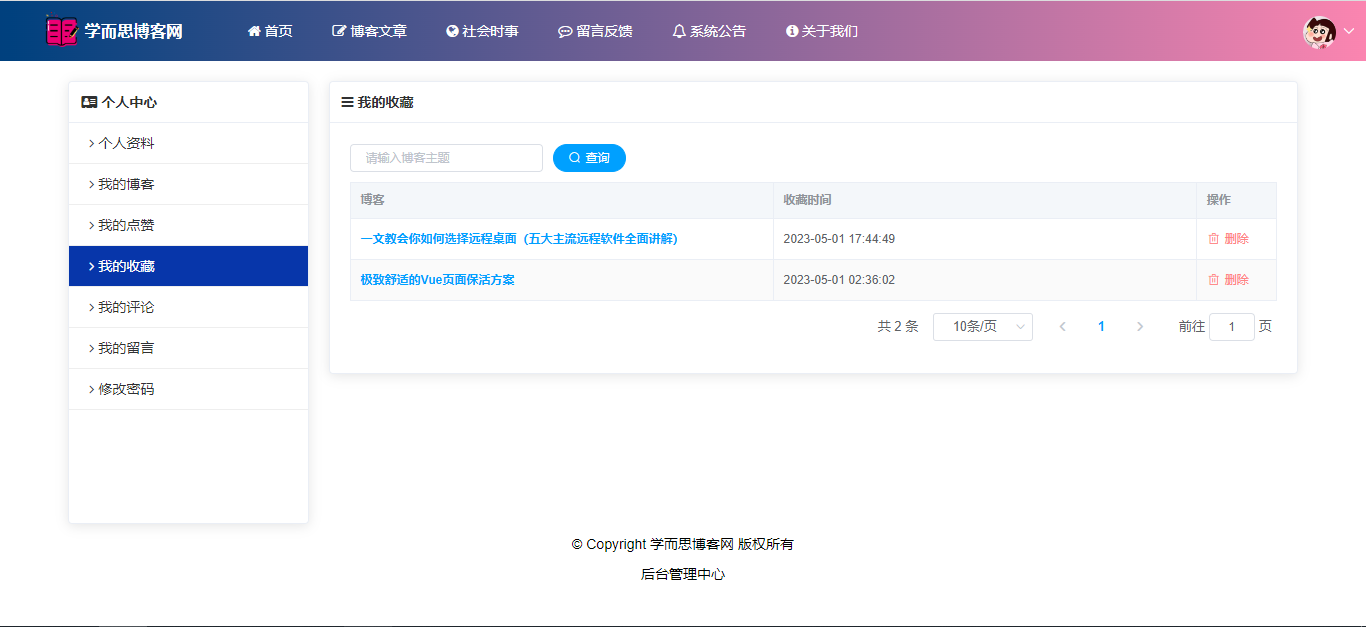Screen dimensions: 1366x627
Task: Click the previous page arrow in pagination
Action: (1062, 327)
